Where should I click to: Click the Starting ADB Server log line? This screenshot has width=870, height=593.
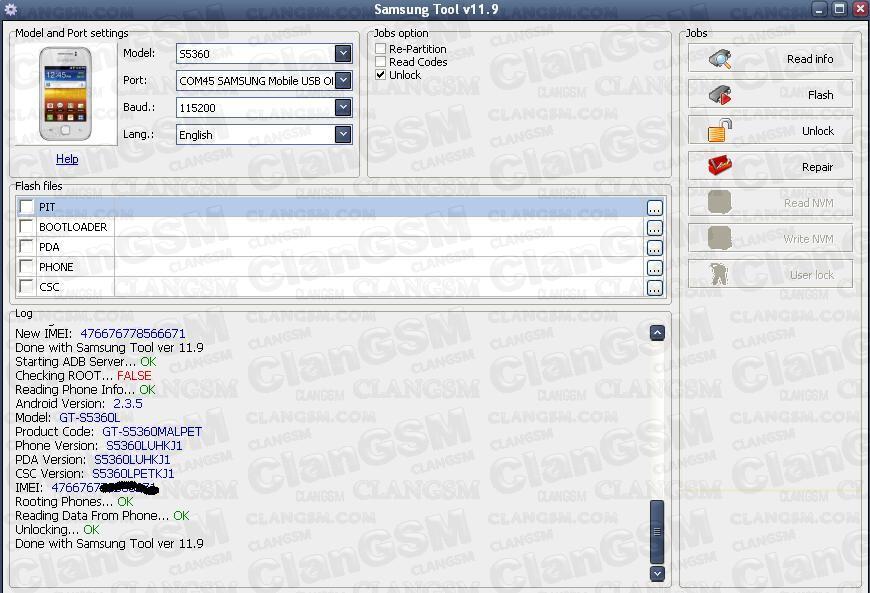[86, 362]
